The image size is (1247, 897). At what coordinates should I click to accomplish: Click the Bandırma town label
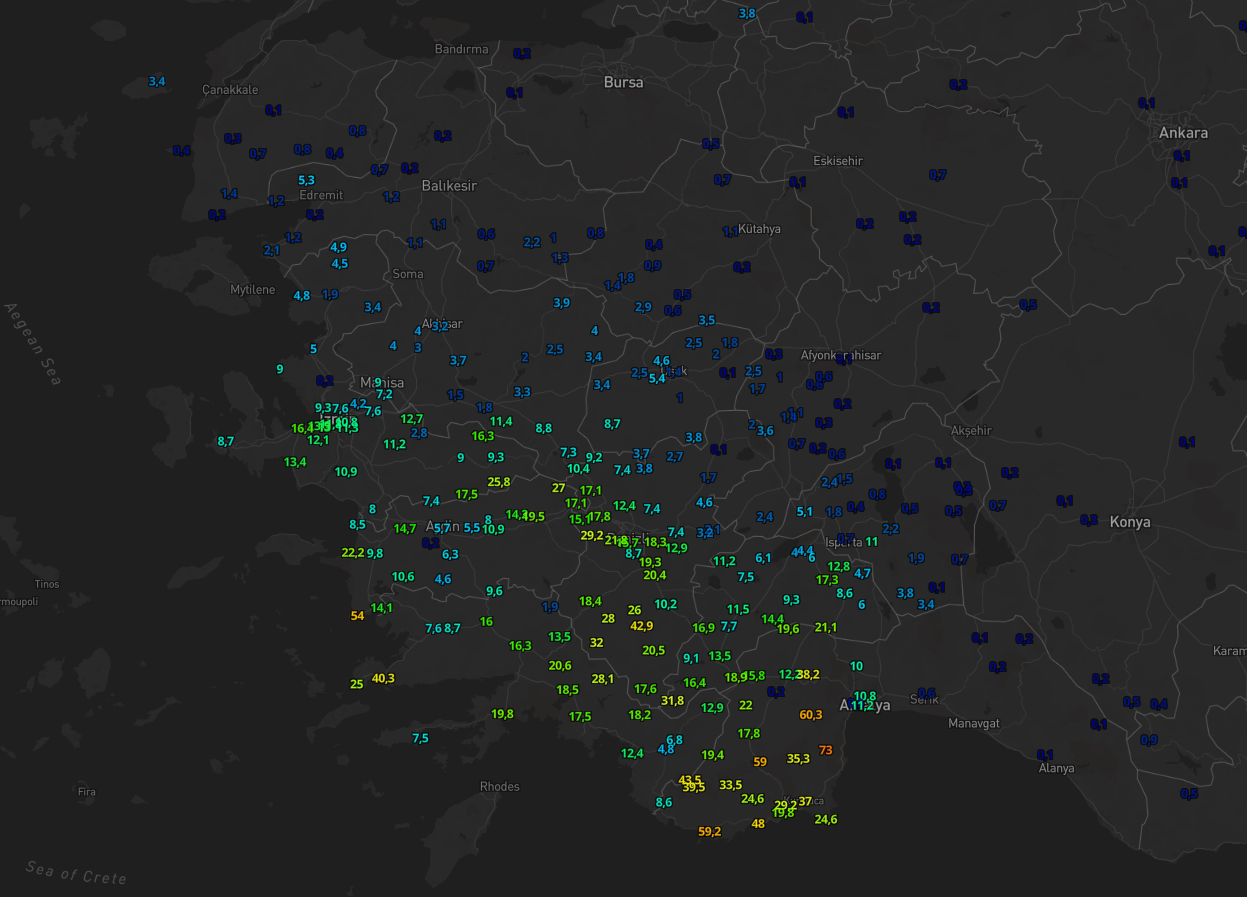click(462, 49)
